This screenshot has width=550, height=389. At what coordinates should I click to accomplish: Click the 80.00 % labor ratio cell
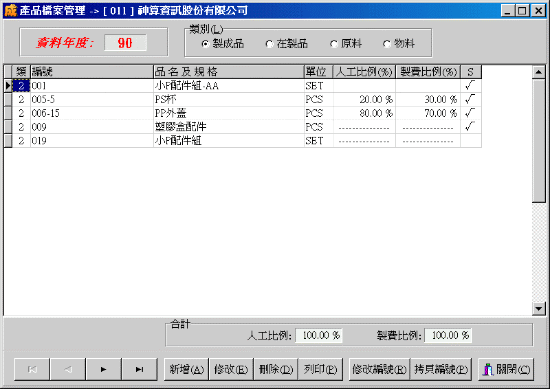click(364, 113)
